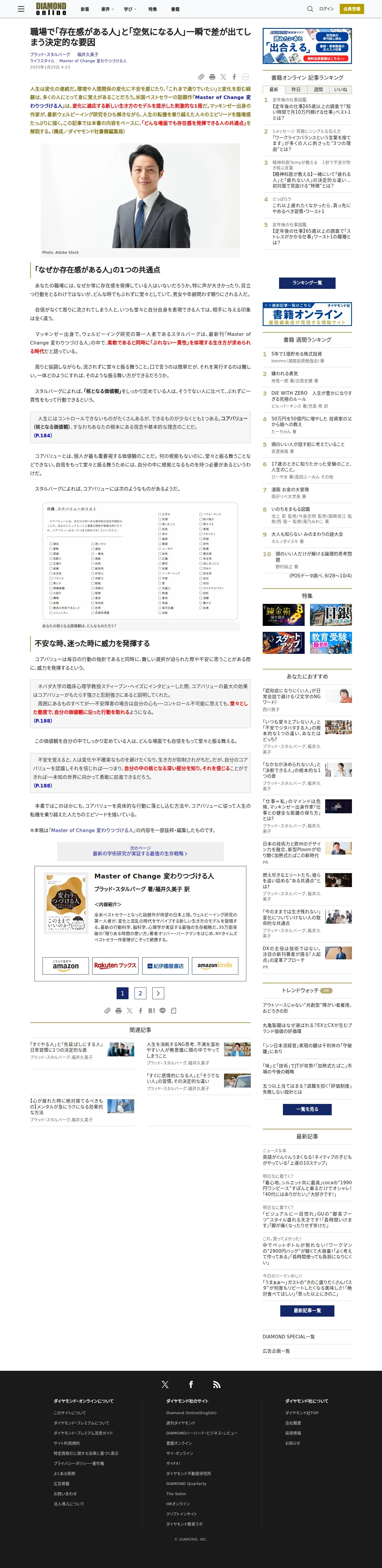Viewport: 382px width, 1568px height.
Task: Go to the next page arrow button
Action: (x=158, y=993)
